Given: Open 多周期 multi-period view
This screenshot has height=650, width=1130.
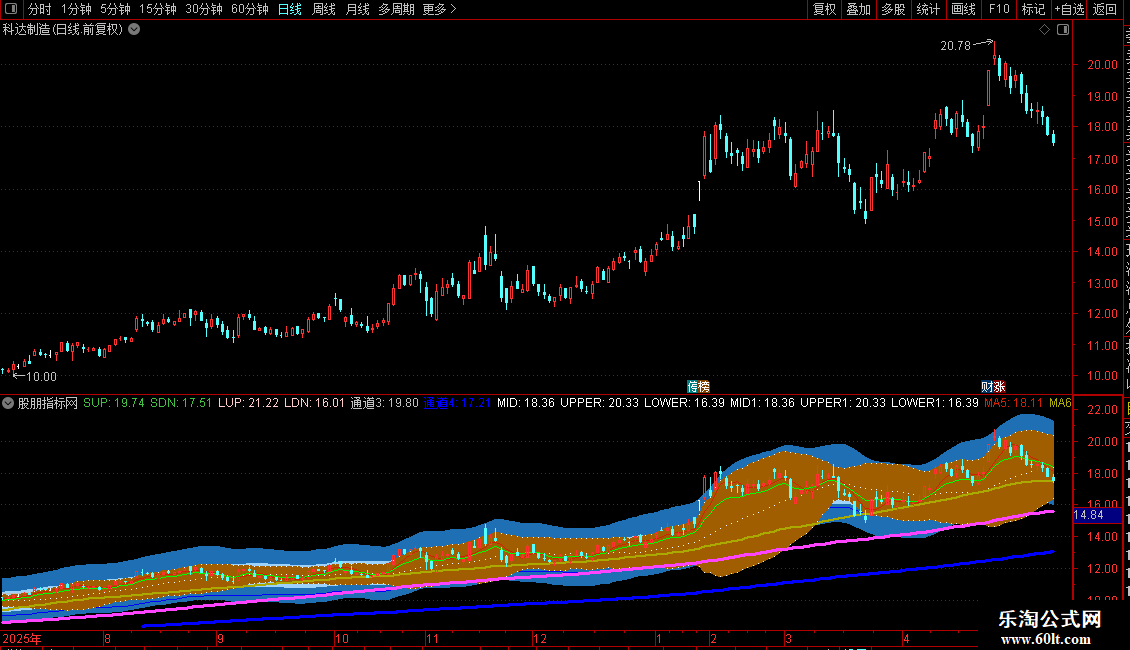Looking at the screenshot, I should click(396, 9).
